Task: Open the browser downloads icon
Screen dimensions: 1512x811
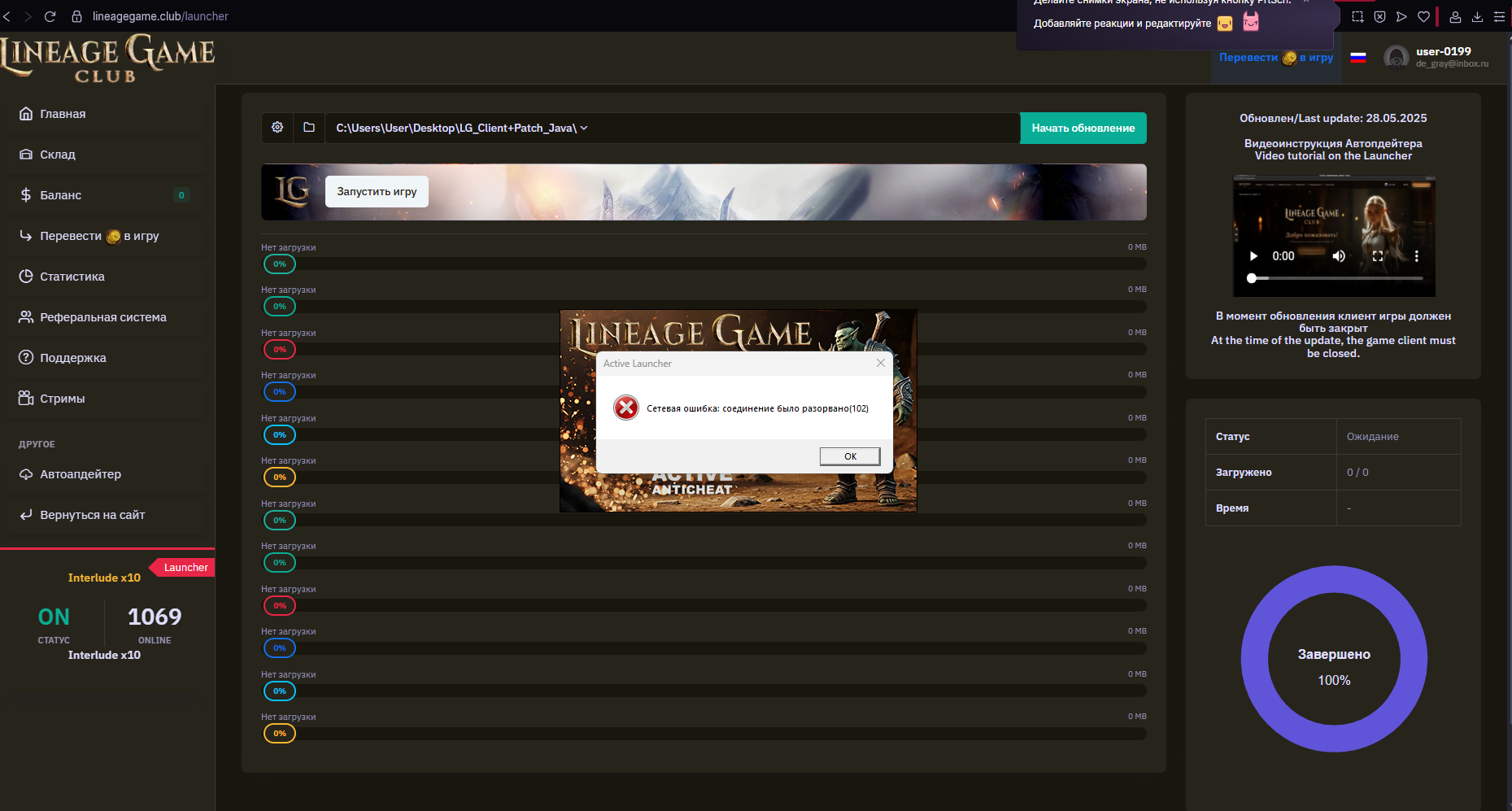Action: tap(1477, 16)
